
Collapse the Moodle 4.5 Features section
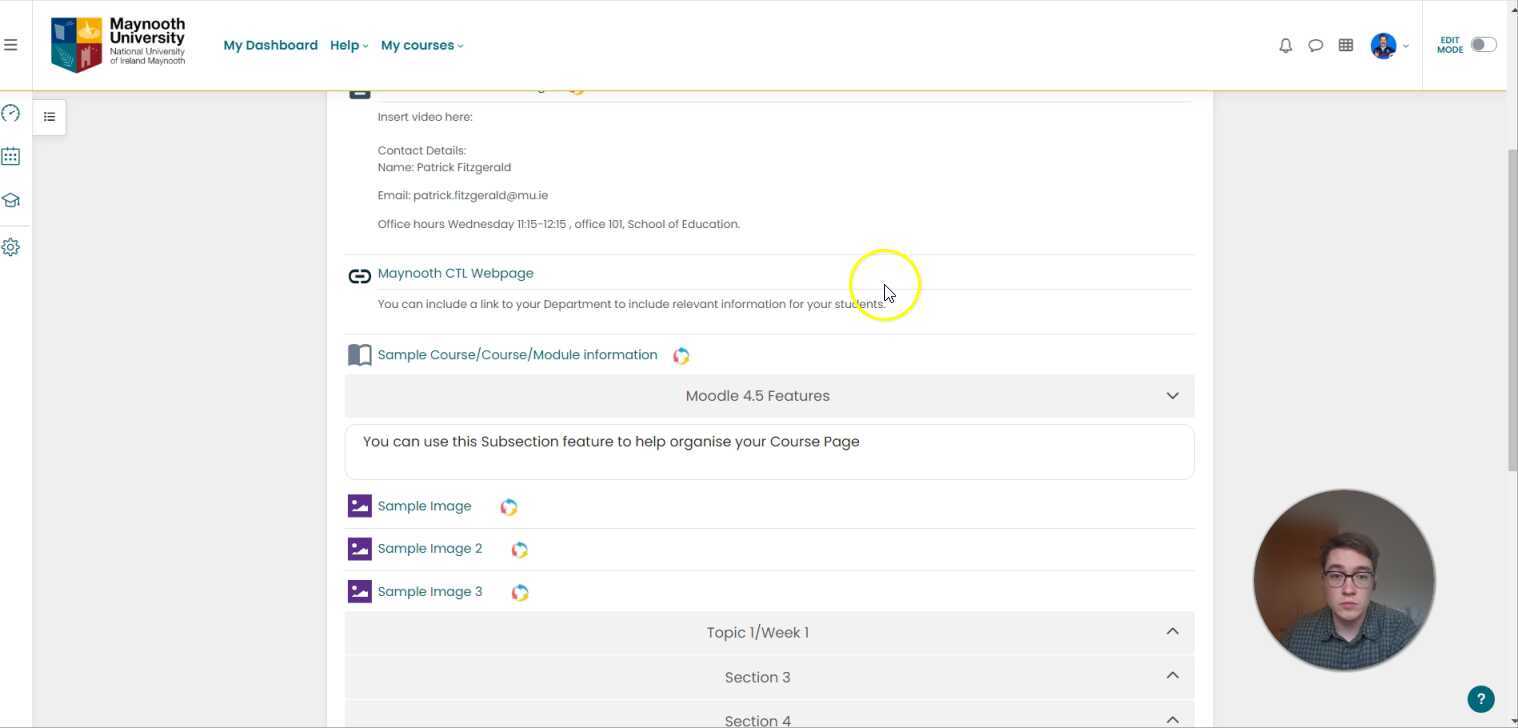coord(1172,396)
